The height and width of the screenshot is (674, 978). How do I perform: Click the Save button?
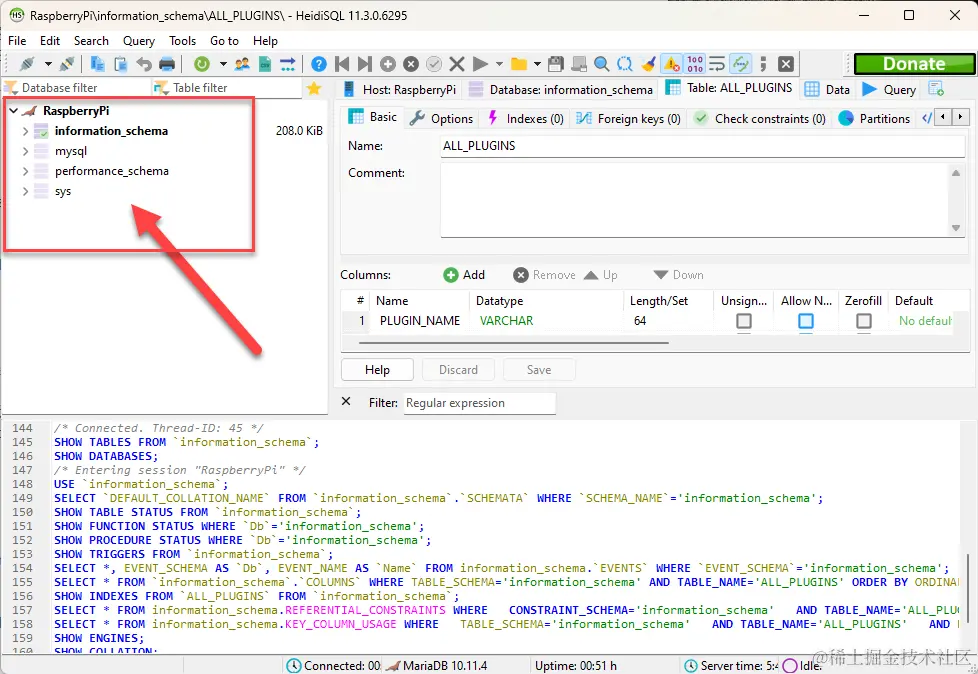(539, 370)
